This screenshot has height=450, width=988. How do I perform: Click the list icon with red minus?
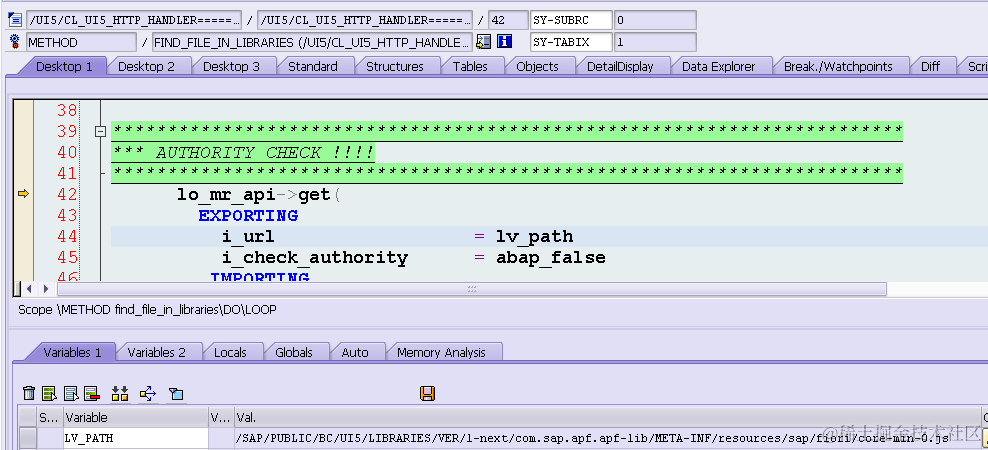[x=93, y=394]
